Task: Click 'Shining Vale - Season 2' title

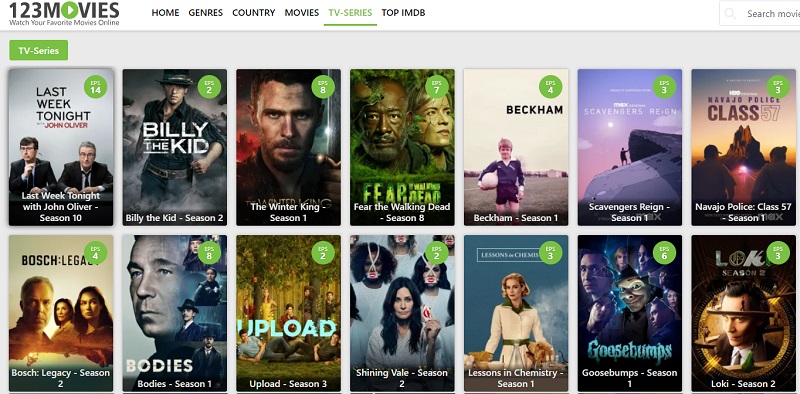Action: tap(402, 378)
